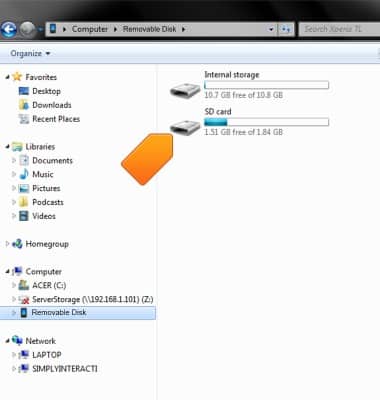Select the Podcasts library

pyautogui.click(x=48, y=202)
